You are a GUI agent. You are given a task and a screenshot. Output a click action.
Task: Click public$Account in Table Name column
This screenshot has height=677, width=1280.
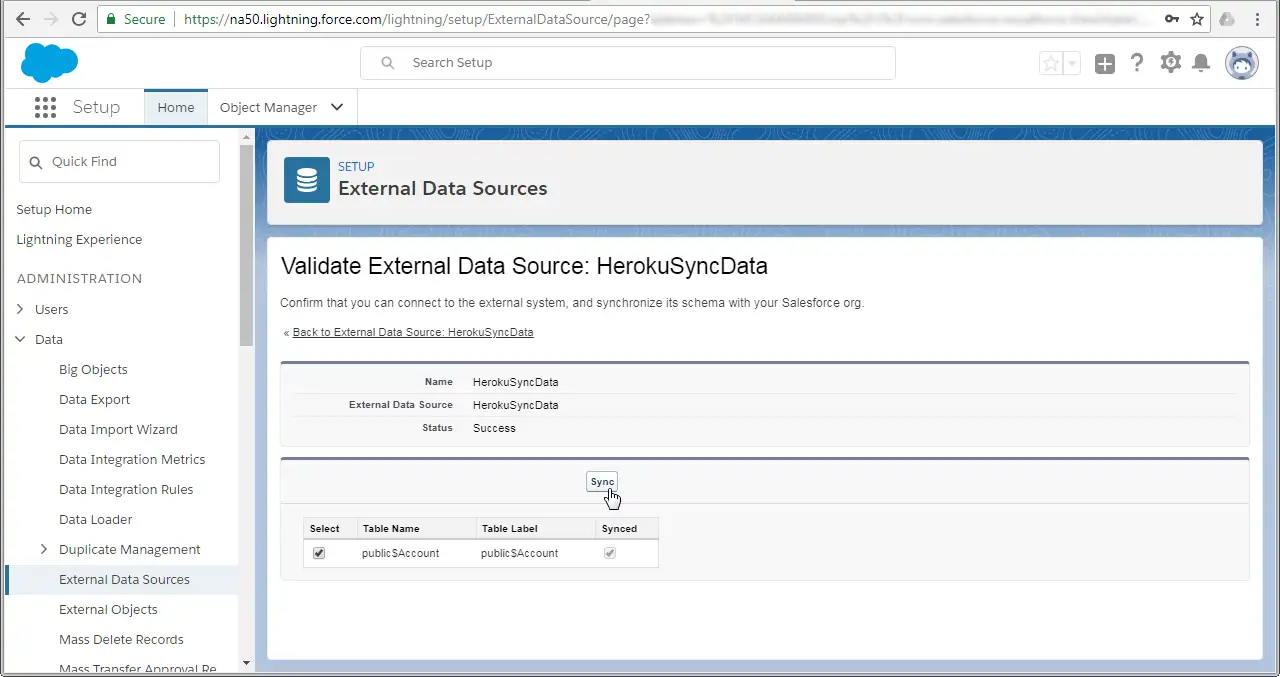click(400, 553)
